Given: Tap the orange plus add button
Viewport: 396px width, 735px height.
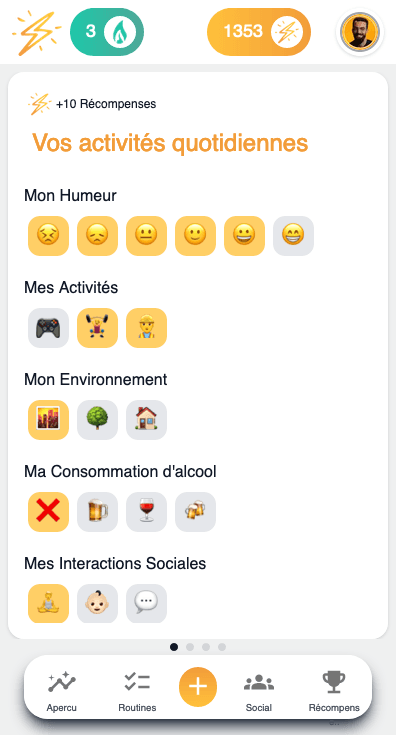Looking at the screenshot, I should click(x=198, y=687).
